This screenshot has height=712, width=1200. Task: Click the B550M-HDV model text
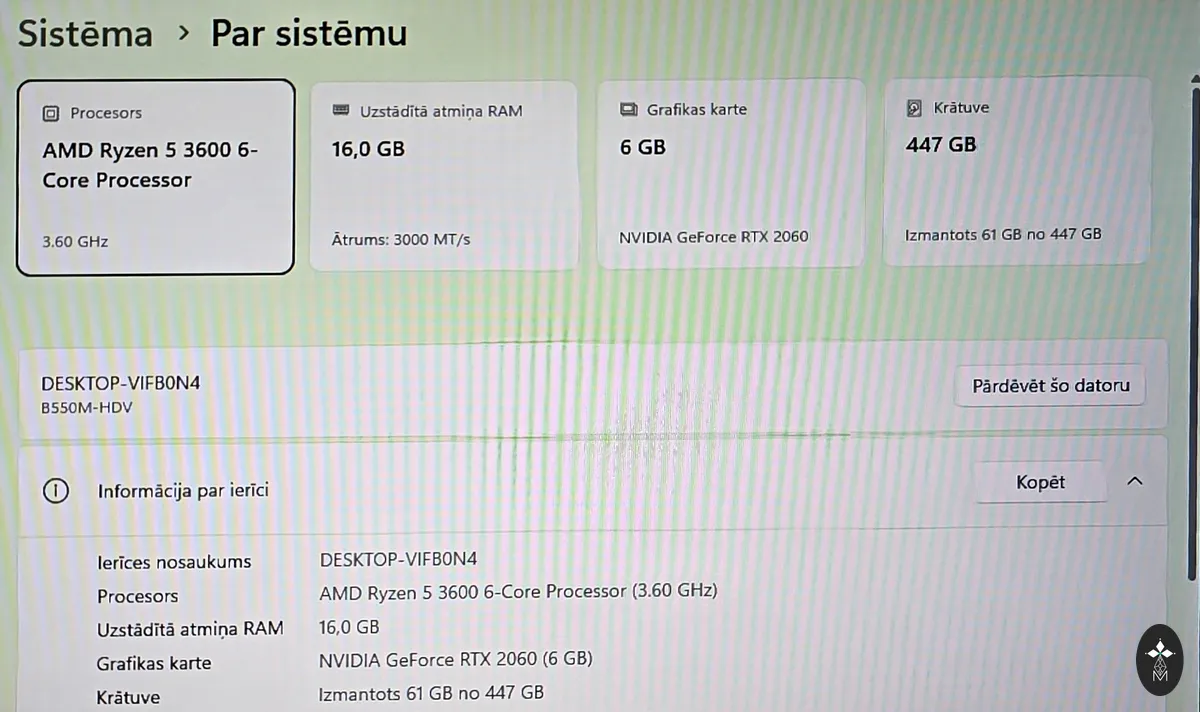(87, 407)
